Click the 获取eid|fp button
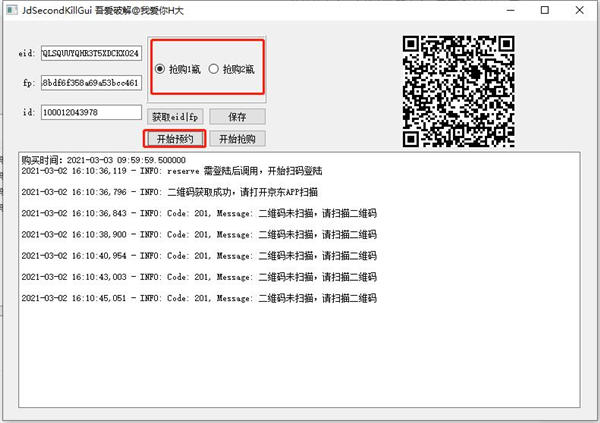600x423 pixels. coord(175,117)
